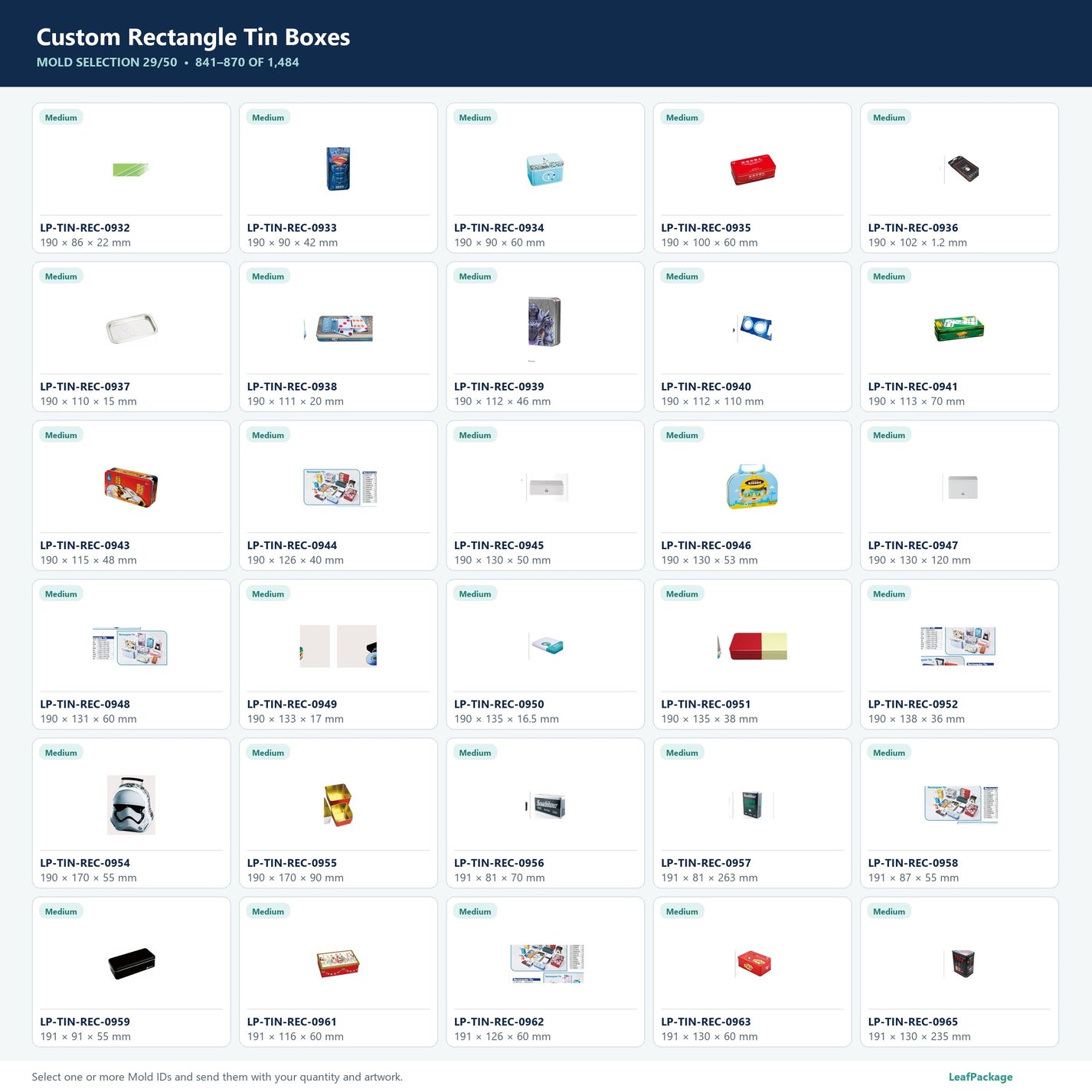Click mold ID LP-TIN-REC-0947
The width and height of the screenshot is (1092, 1092).
(x=913, y=545)
